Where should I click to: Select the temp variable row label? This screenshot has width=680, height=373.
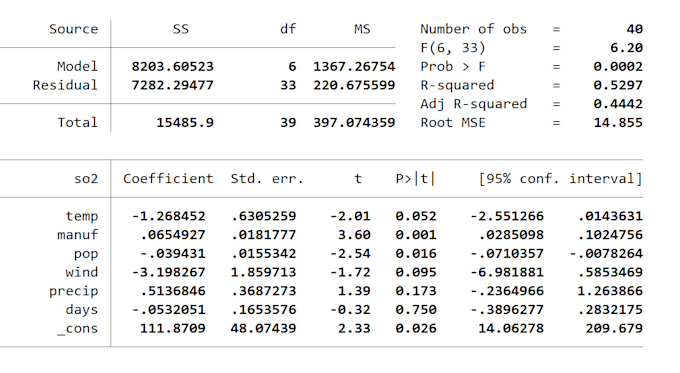click(82, 216)
